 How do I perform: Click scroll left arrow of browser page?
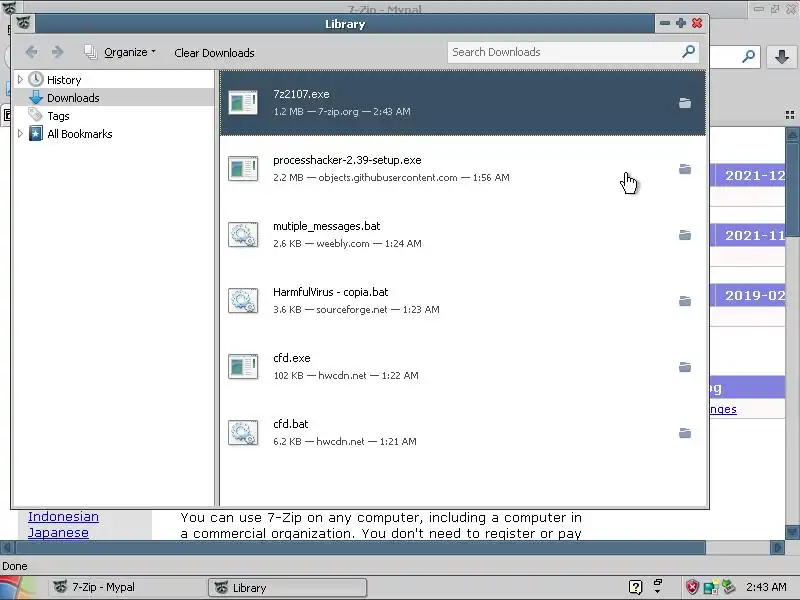(7, 548)
